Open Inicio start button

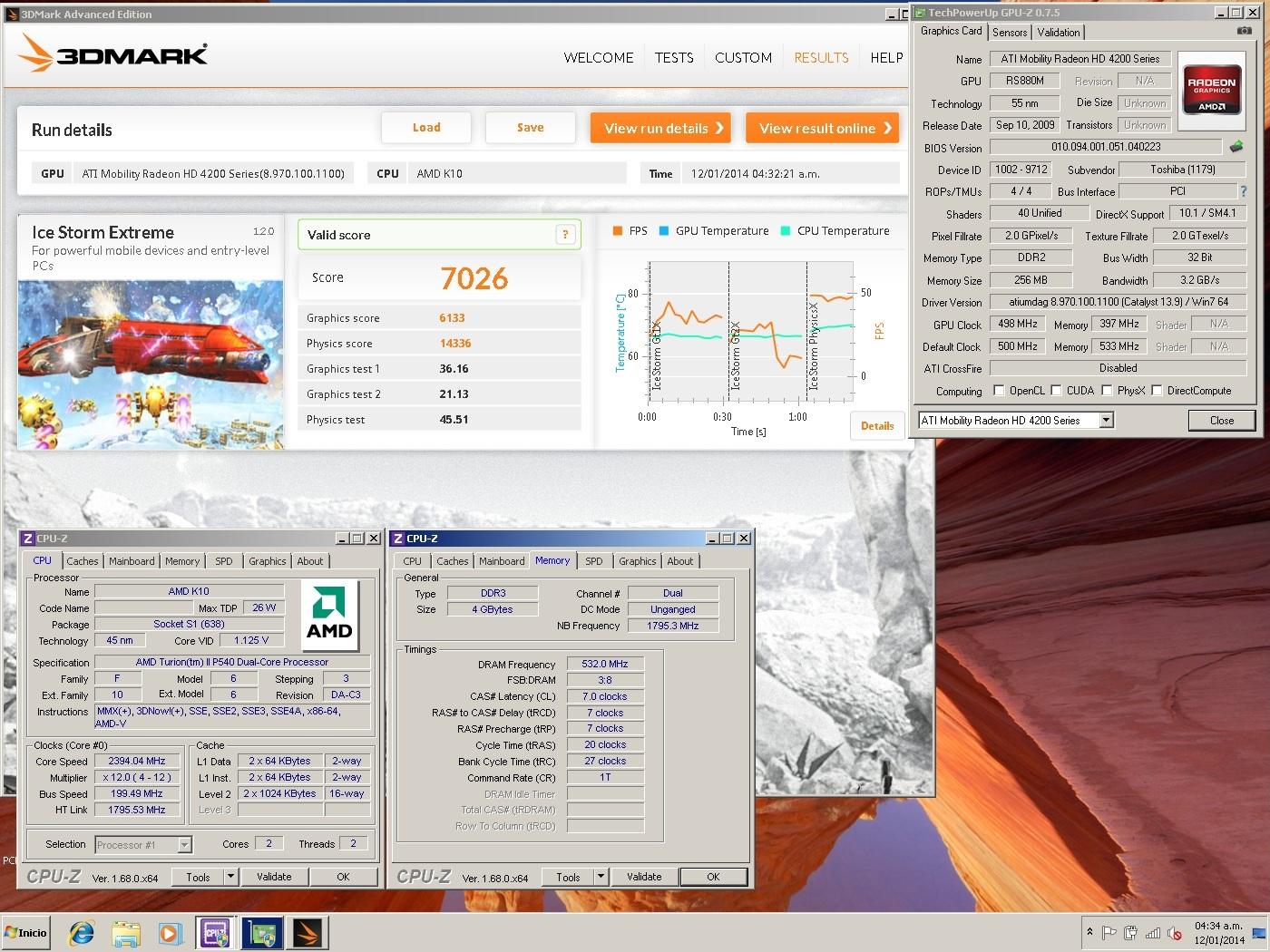coord(27,932)
